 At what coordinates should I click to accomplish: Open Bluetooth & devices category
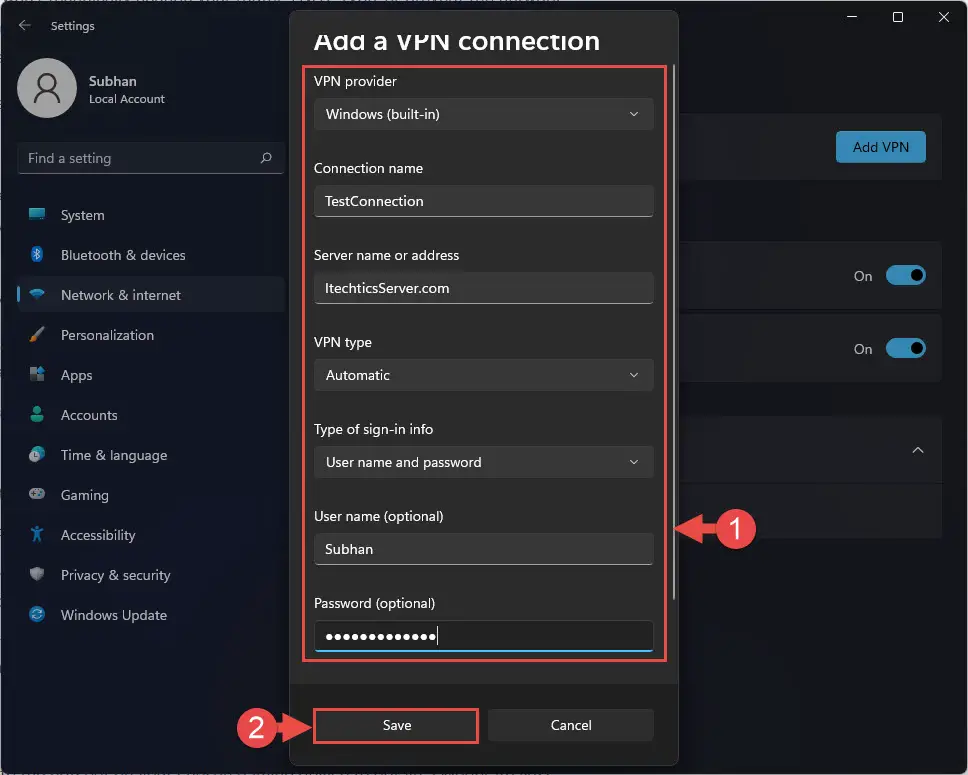(151, 255)
